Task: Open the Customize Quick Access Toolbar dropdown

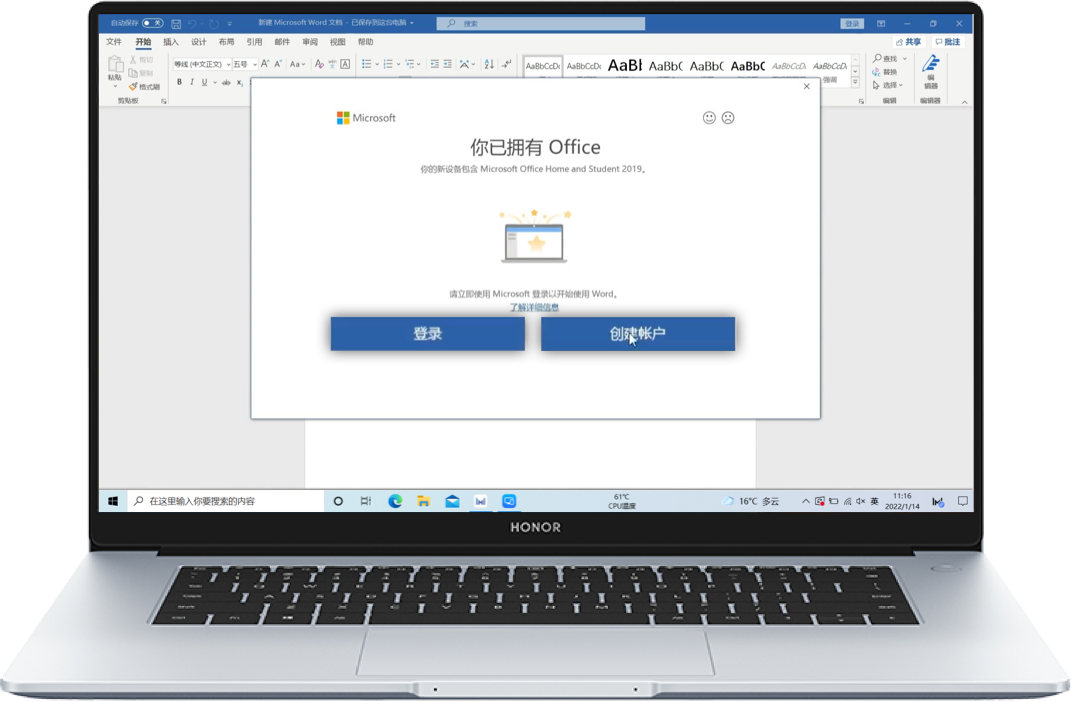Action: pyautogui.click(x=230, y=24)
